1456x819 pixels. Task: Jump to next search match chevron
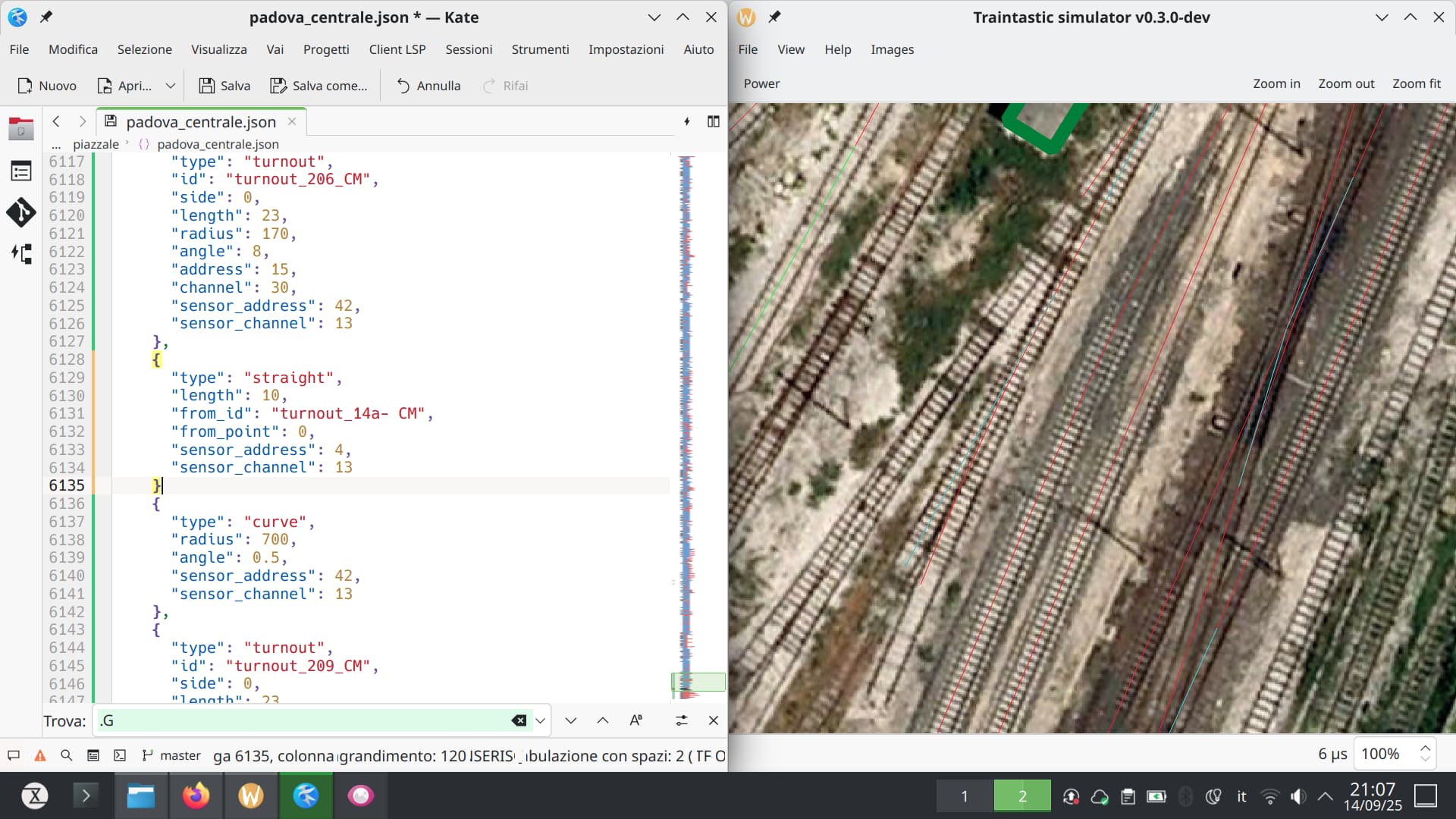pos(571,720)
